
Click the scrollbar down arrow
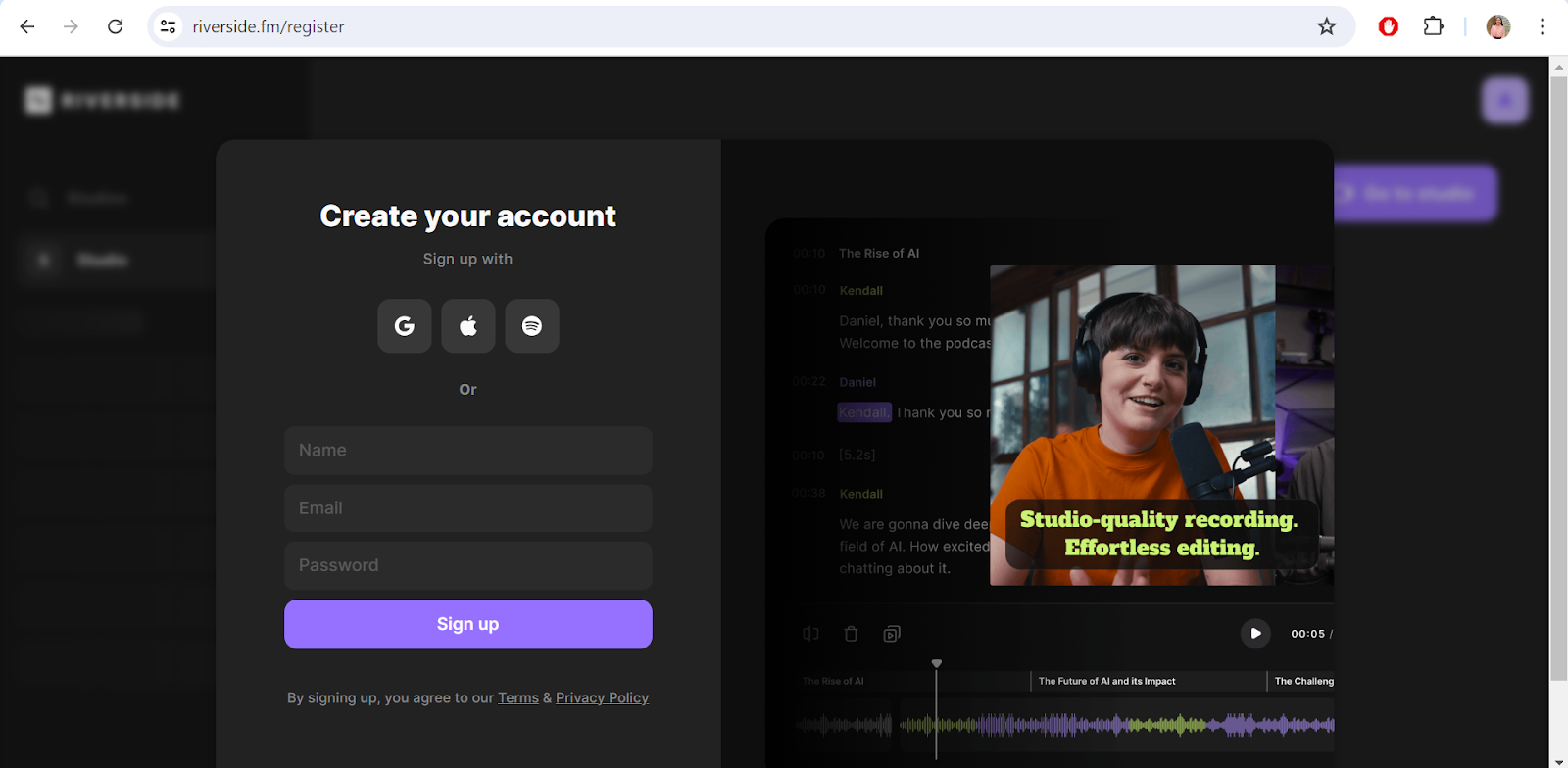click(x=1558, y=760)
